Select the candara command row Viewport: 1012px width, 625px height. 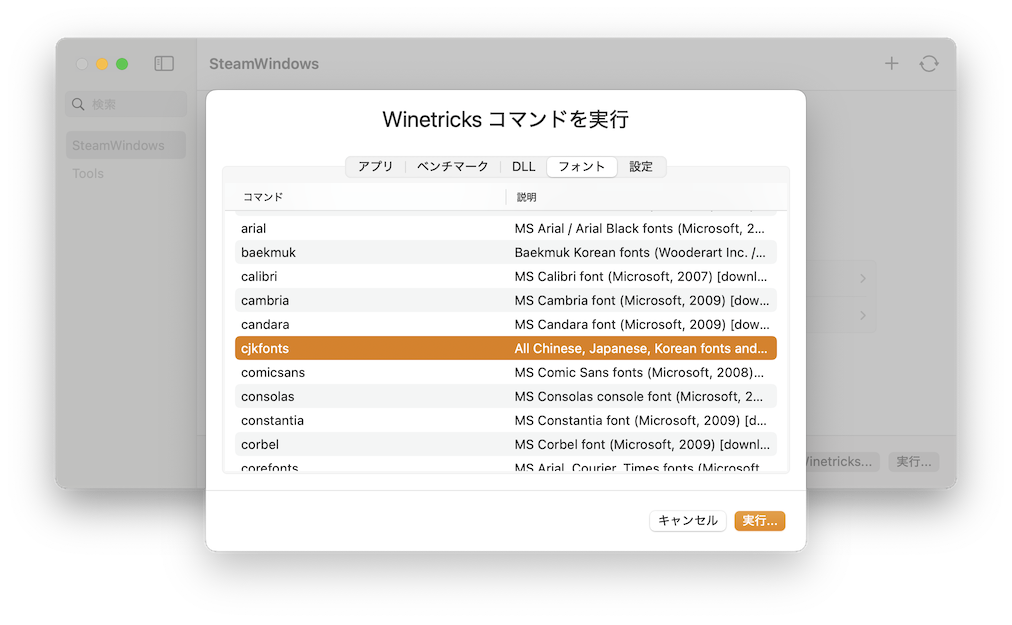(x=506, y=324)
